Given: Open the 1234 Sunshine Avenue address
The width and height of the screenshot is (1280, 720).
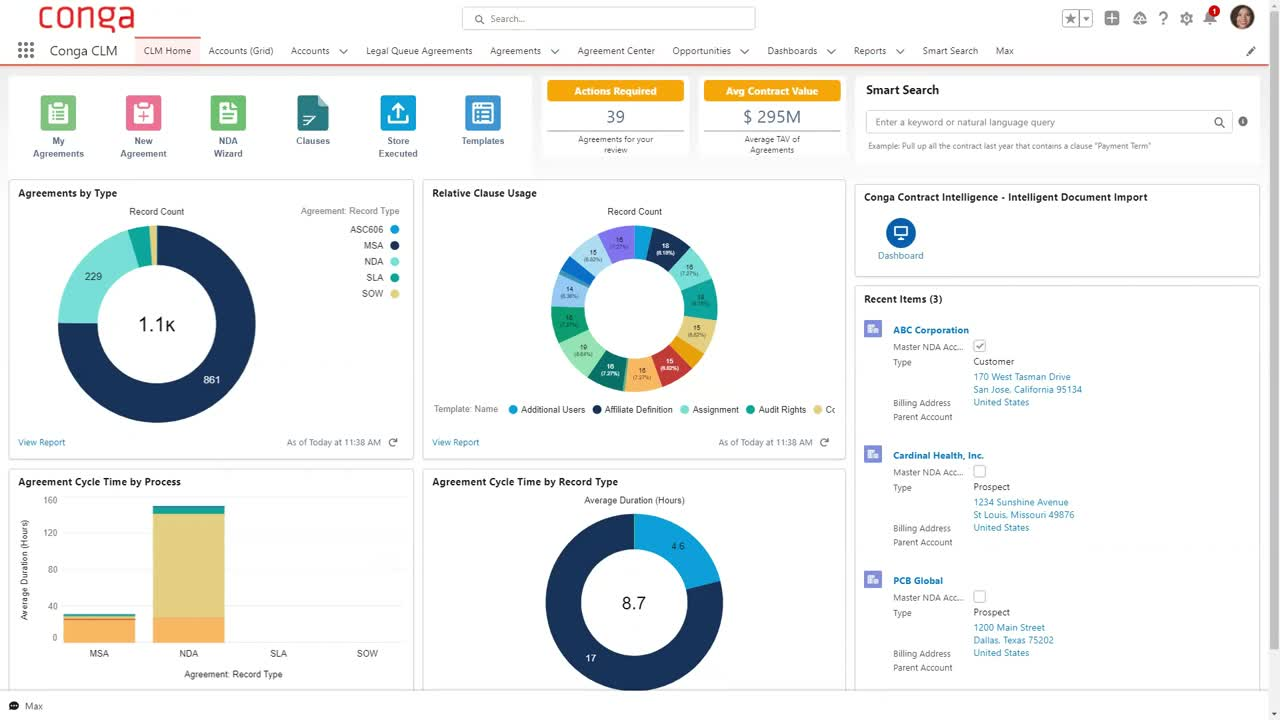Looking at the screenshot, I should [x=1021, y=502].
